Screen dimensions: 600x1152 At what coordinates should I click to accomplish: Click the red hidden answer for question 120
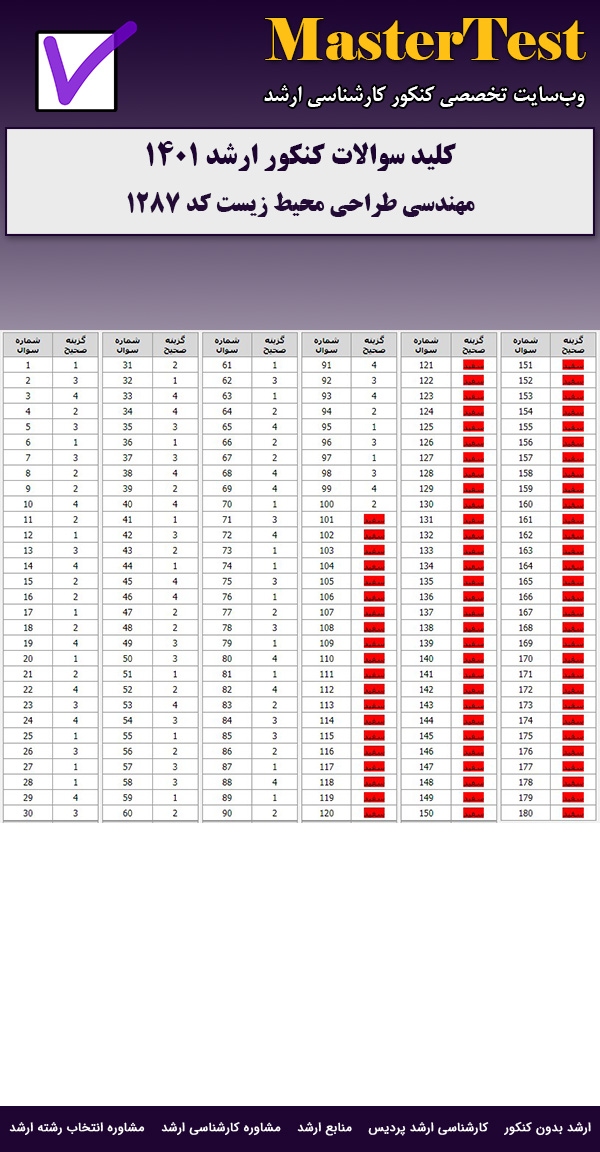[x=374, y=813]
